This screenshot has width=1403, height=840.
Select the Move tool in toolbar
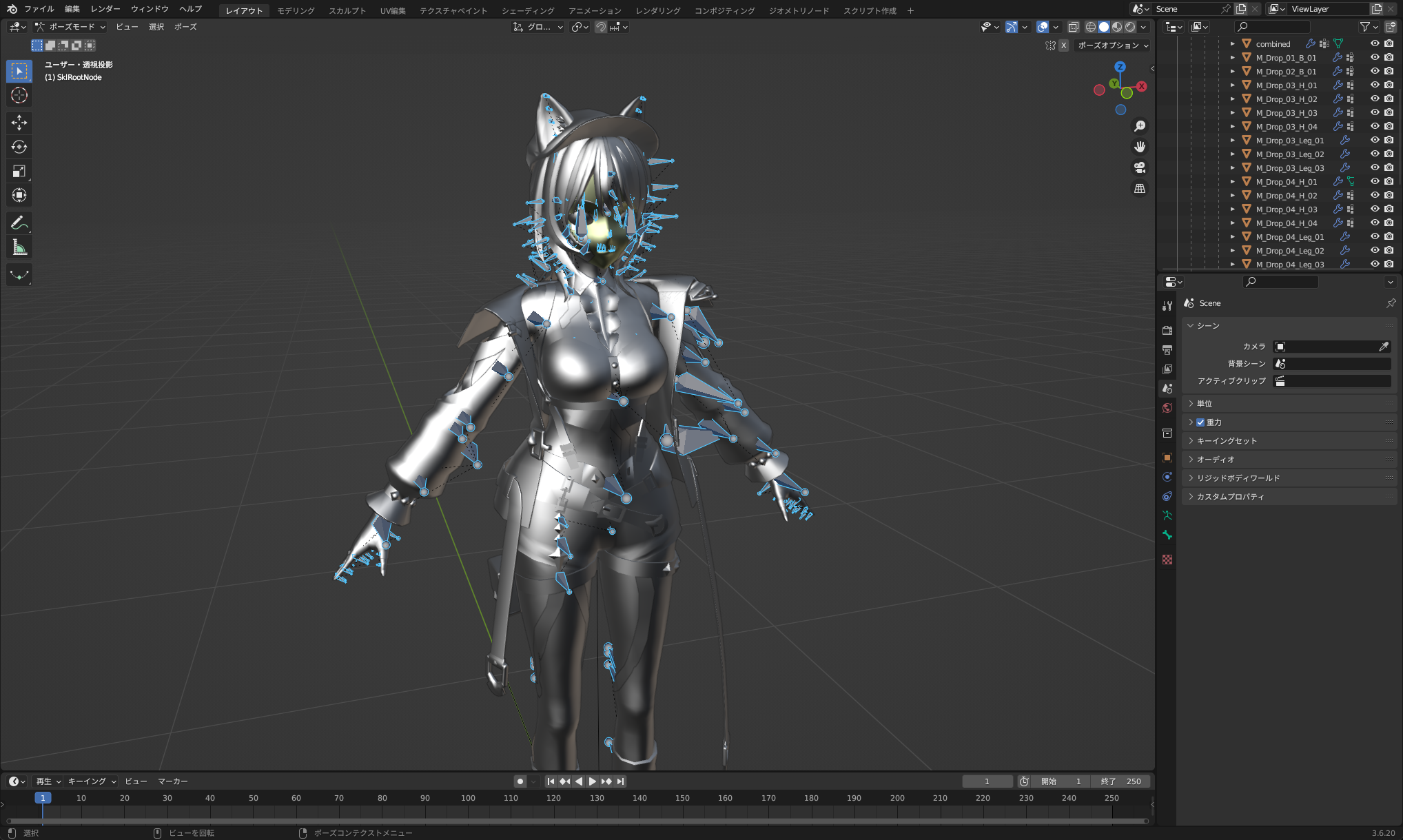(19, 123)
